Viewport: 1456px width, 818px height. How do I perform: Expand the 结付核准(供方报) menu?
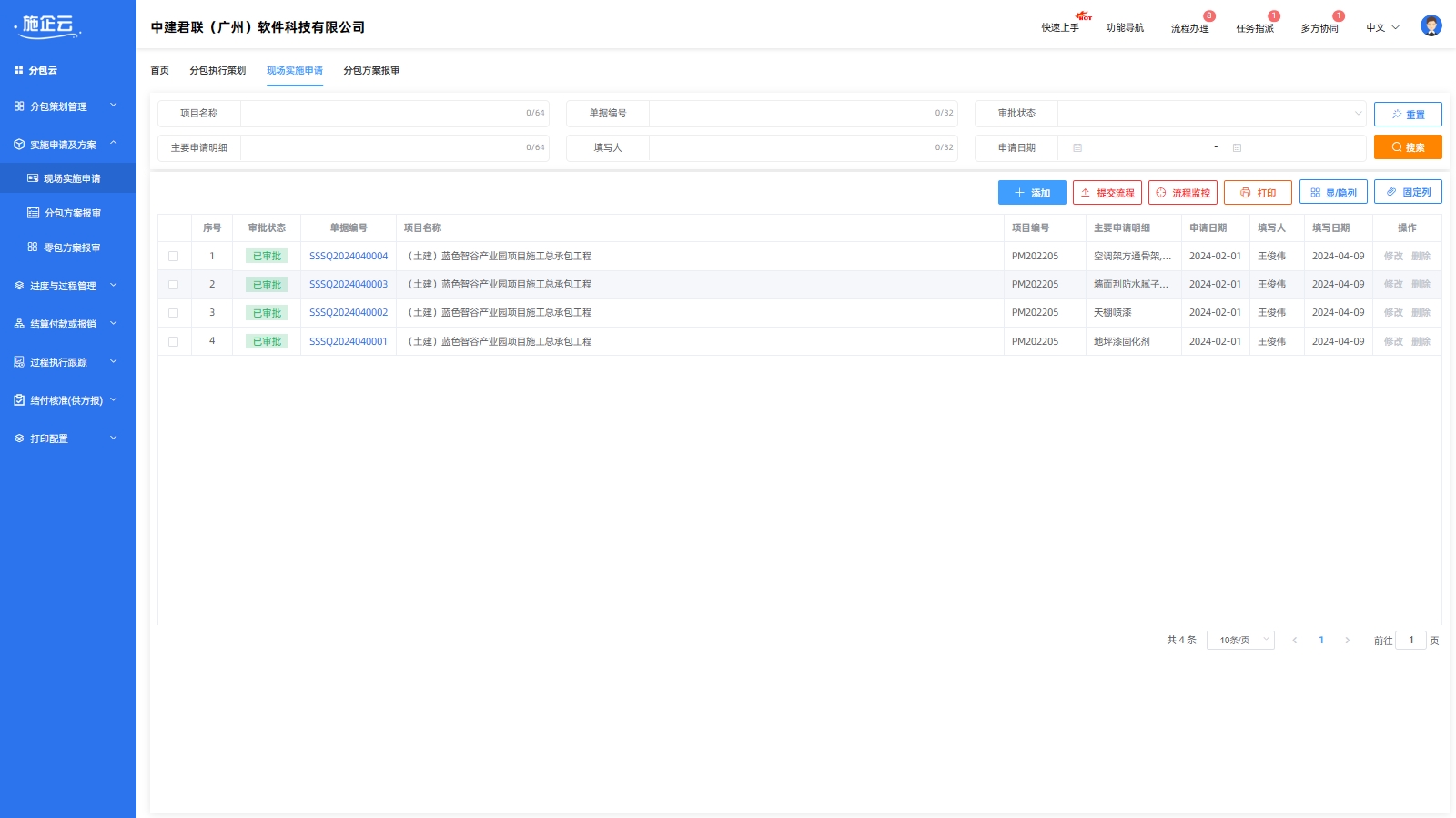(x=114, y=399)
